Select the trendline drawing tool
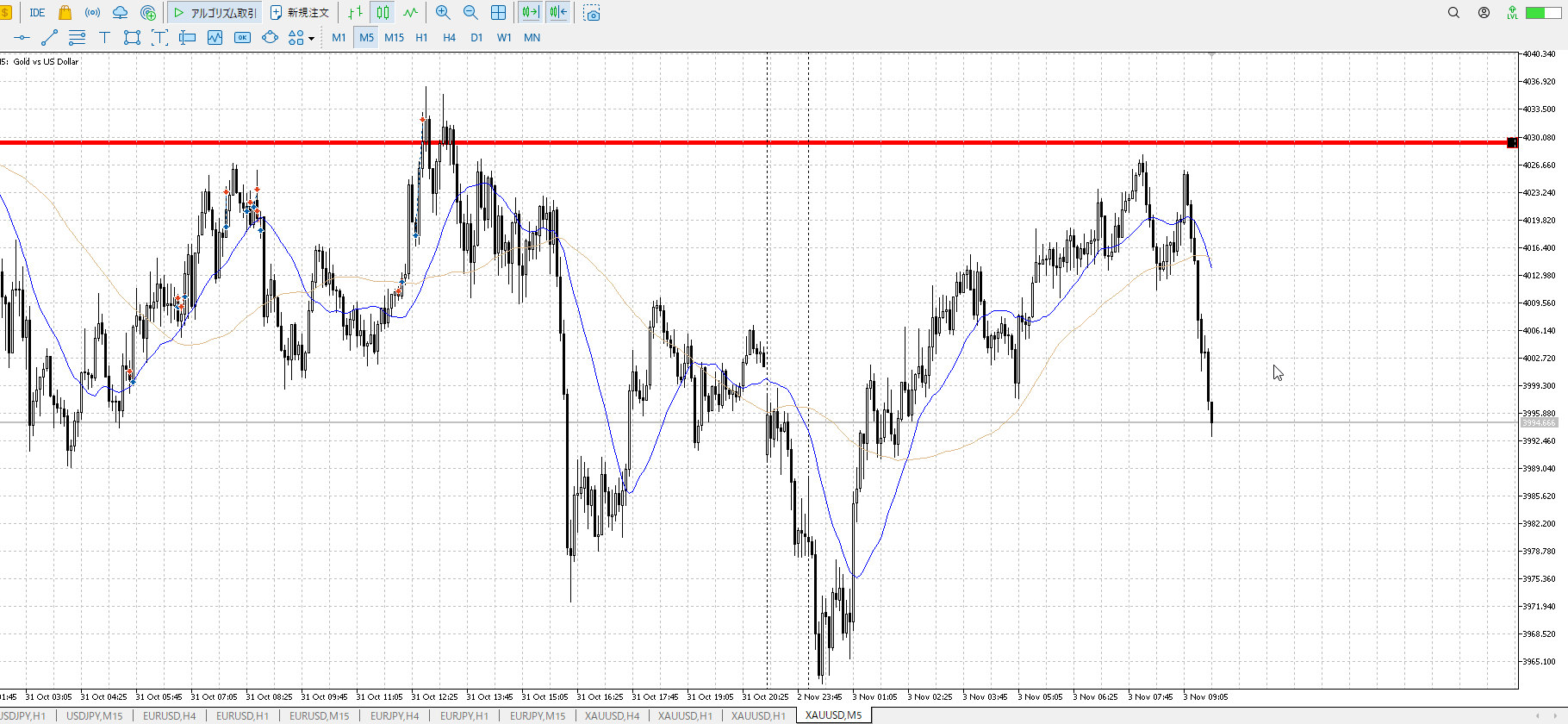Viewport: 1568px width, 724px height. [49, 38]
